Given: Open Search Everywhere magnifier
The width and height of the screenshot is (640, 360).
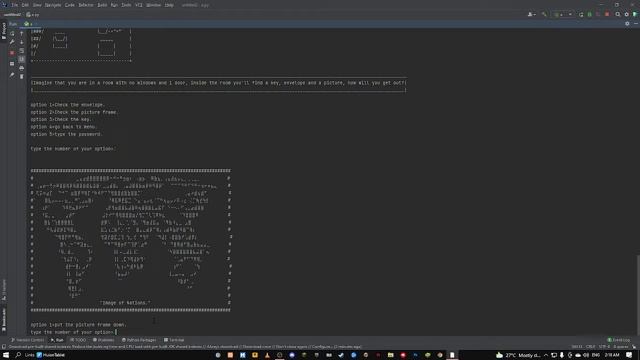Looking at the screenshot, I should (618, 14).
